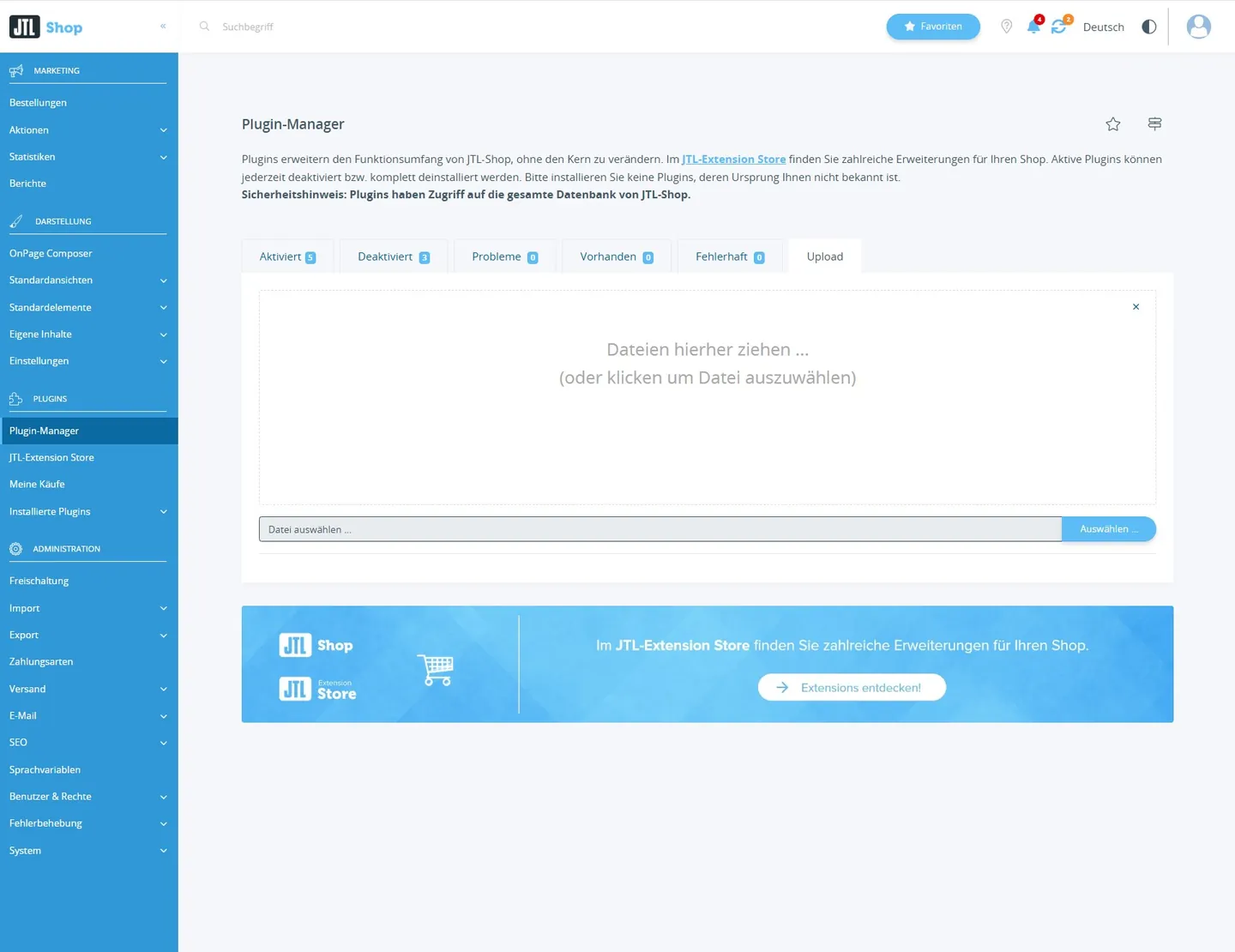Viewport: 1235px width, 952px height.
Task: Open OnPage Composer in the sidebar
Action: pos(51,254)
